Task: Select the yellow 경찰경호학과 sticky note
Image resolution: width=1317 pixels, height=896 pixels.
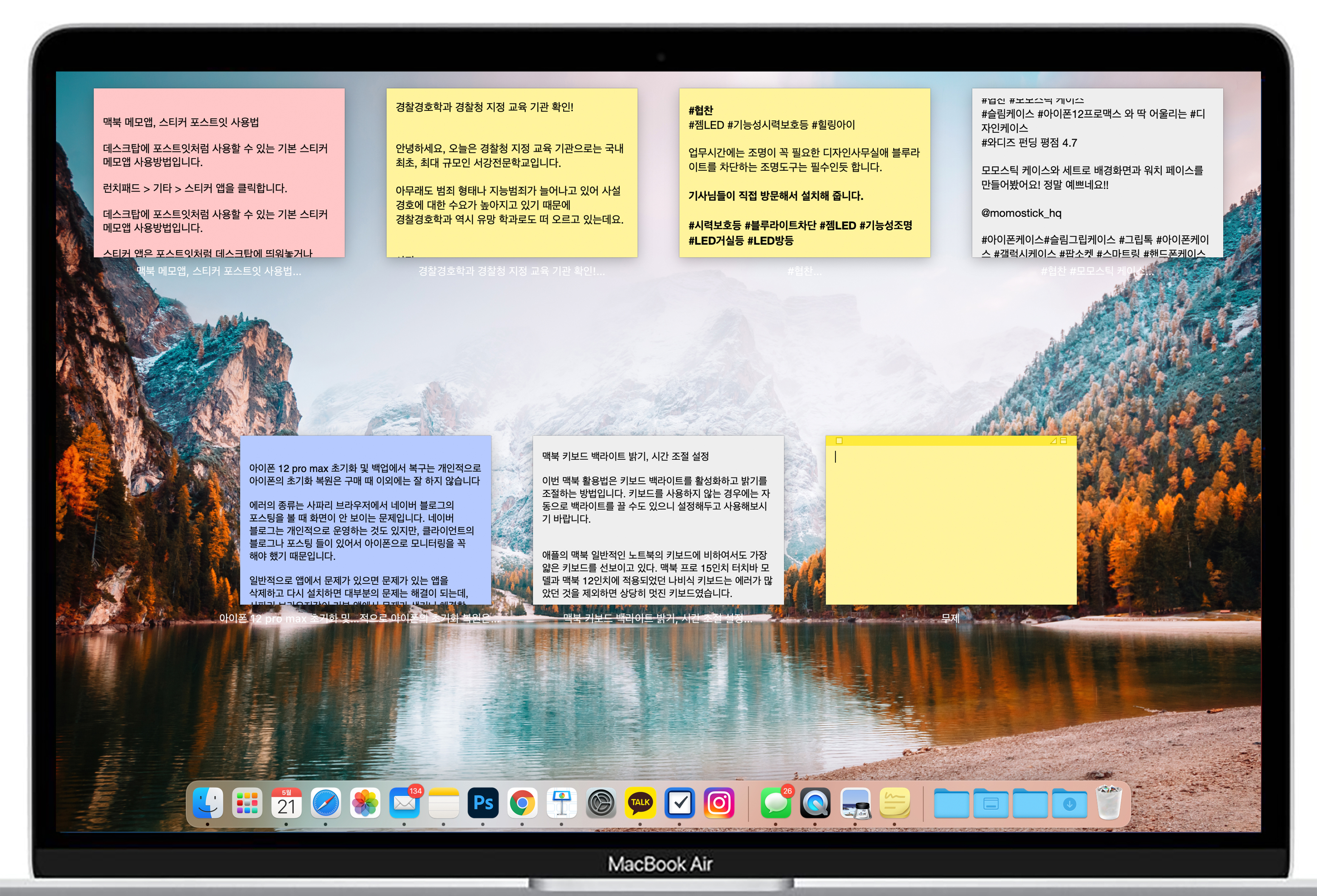Action: click(512, 173)
